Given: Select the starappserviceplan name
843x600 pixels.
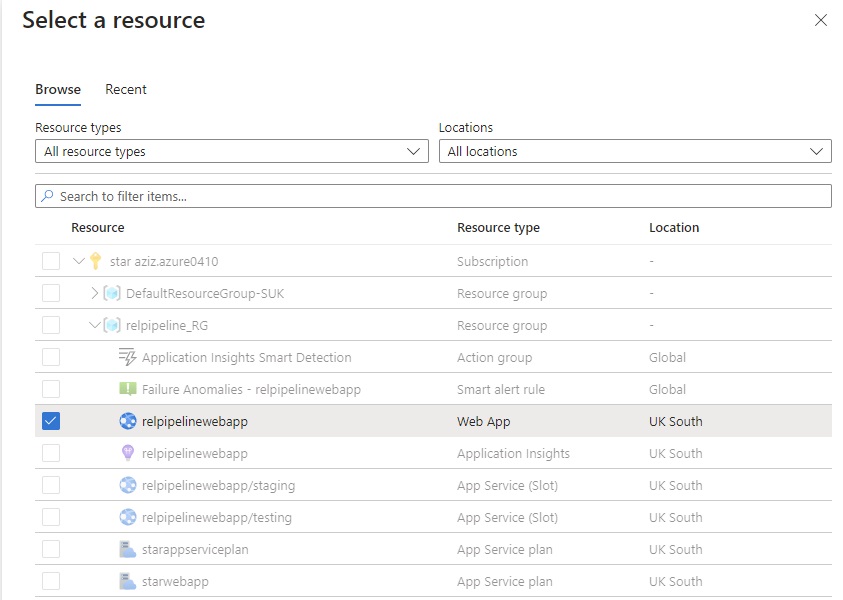Looking at the screenshot, I should click(x=195, y=549).
